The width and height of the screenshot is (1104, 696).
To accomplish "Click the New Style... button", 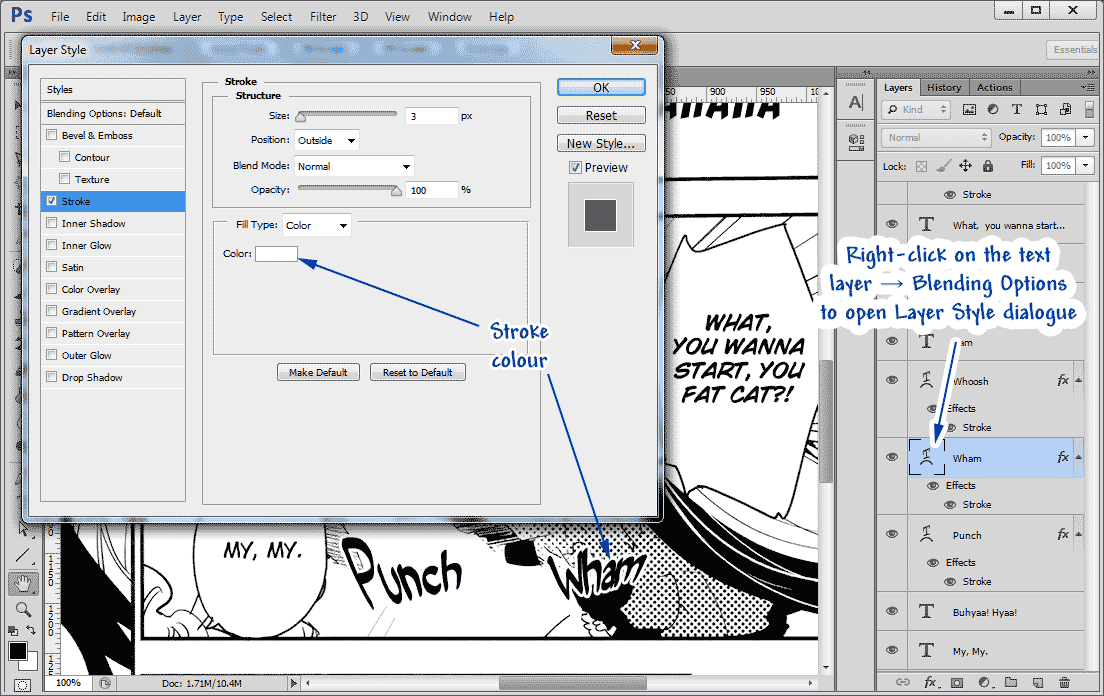I will pos(601,144).
